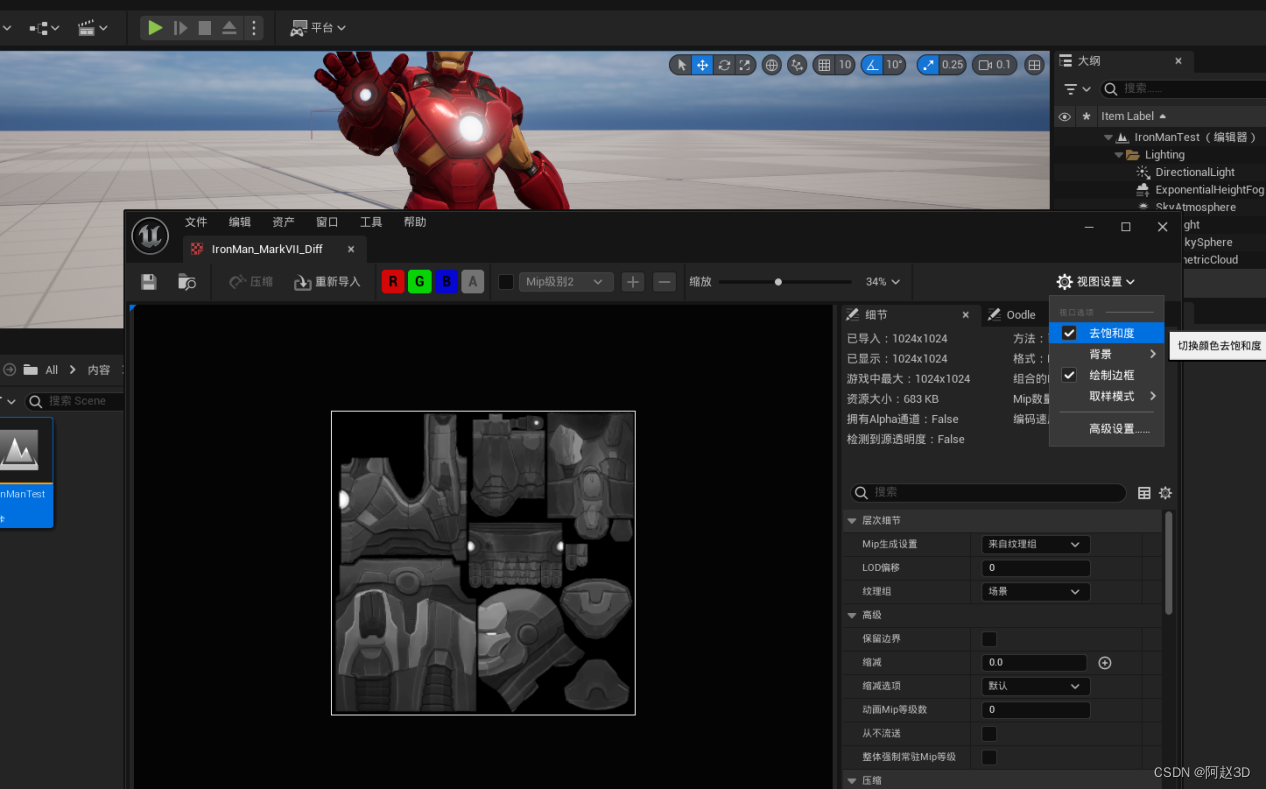Activate the Scale gizmo tool
The image size is (1266, 789).
(x=744, y=65)
